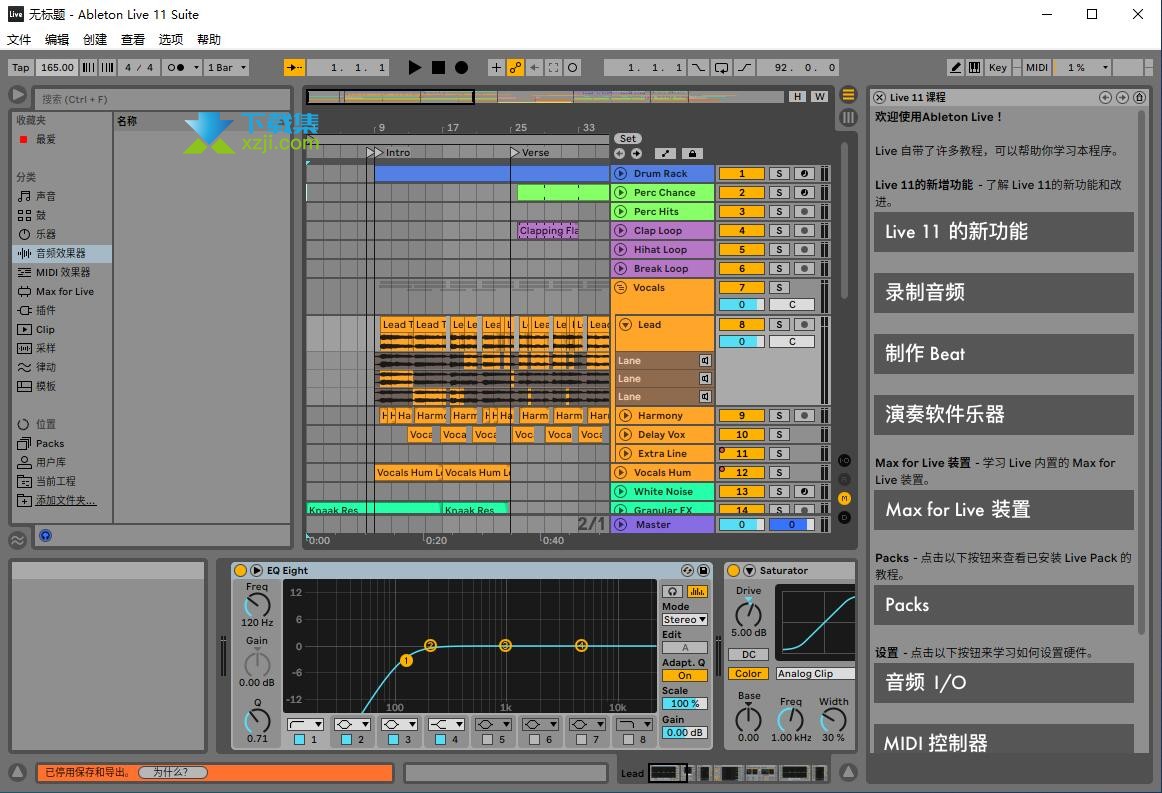The image size is (1162, 793).
Task: Solo the Perc Hits track
Action: [779, 211]
